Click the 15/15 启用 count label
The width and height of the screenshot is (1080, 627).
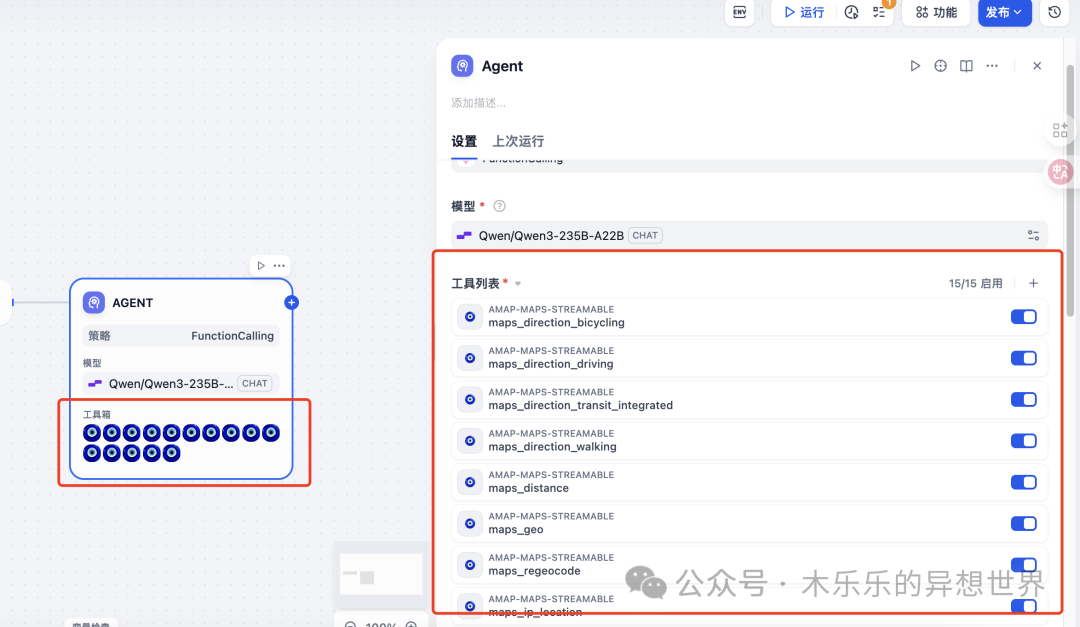[975, 283]
